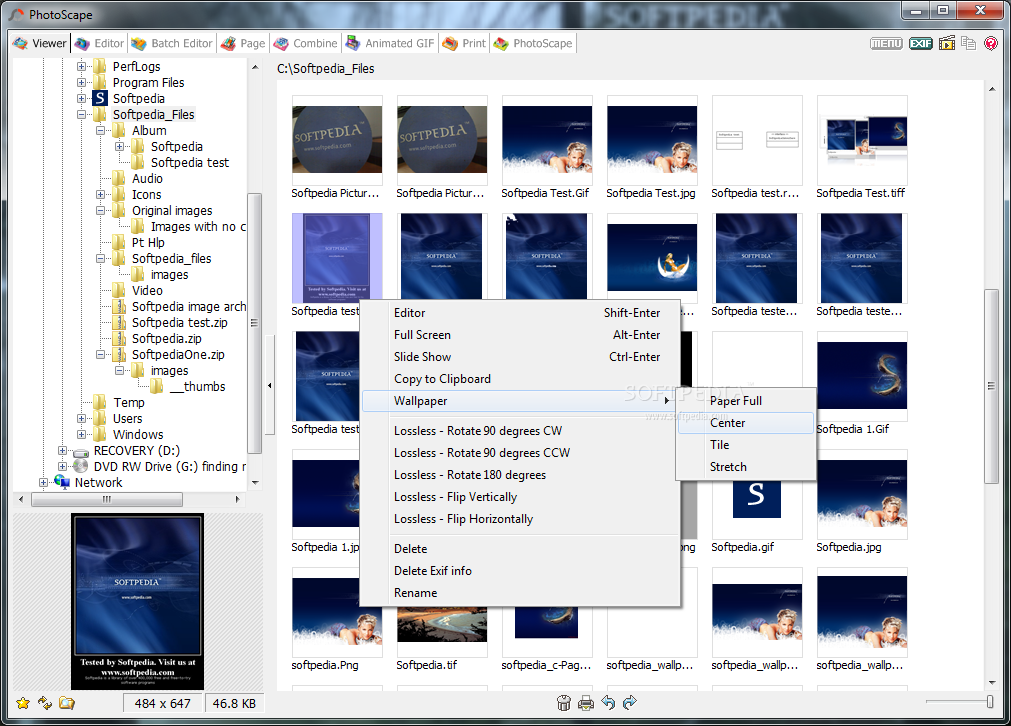Screen dimensions: 1011x726
Task: Open the Video folder in the tree
Action: point(147,290)
